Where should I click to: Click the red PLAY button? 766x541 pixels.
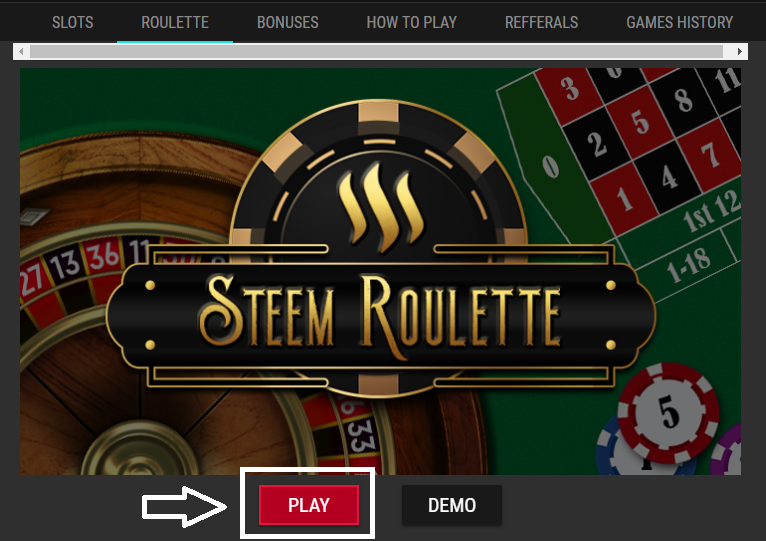pos(309,505)
